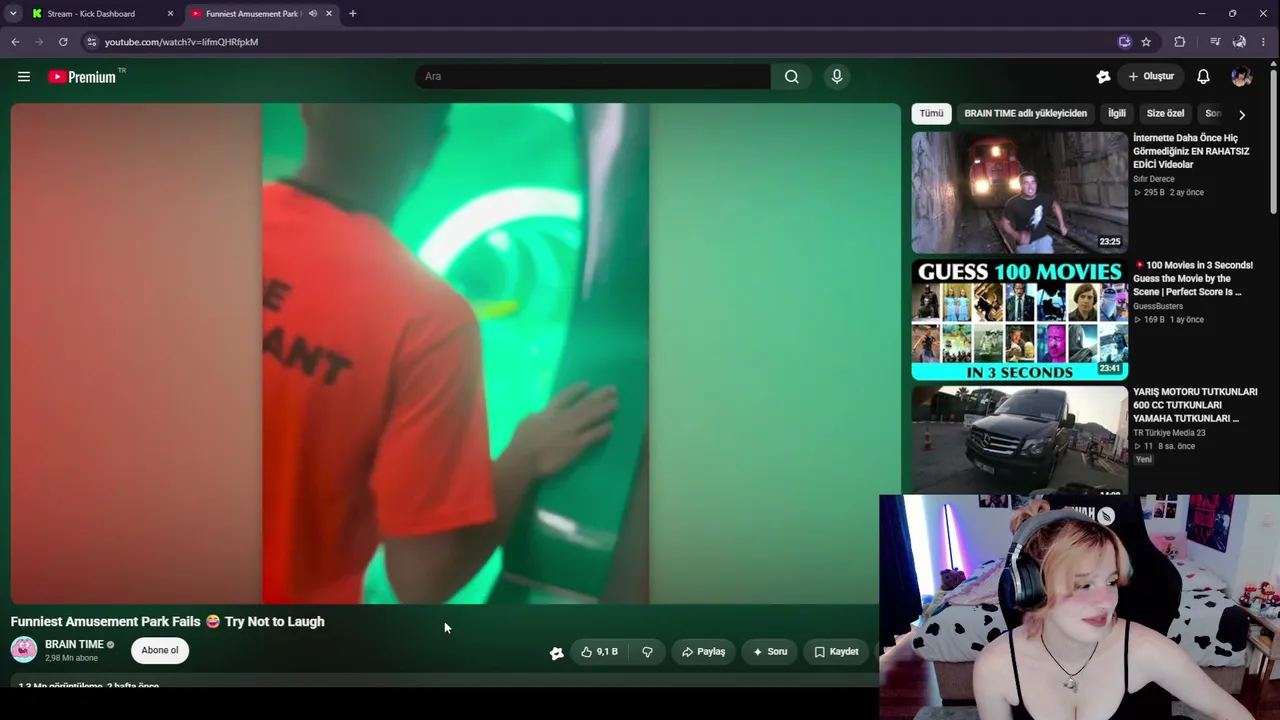Open the YouTube account avatar menu
Viewport: 1280px width, 720px height.
[1242, 77]
